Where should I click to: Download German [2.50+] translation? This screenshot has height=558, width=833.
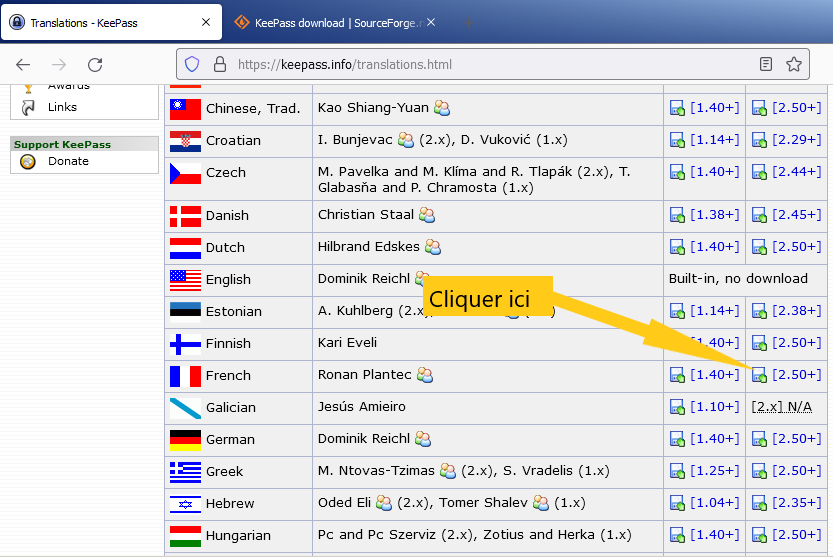point(796,438)
